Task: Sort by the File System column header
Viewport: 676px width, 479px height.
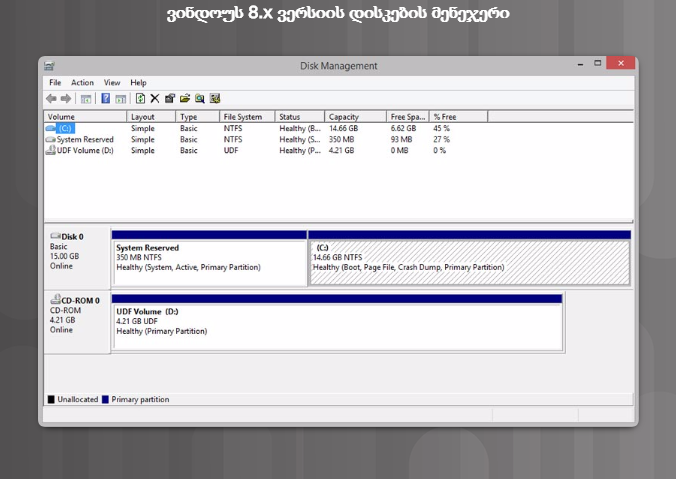Action: (248, 117)
